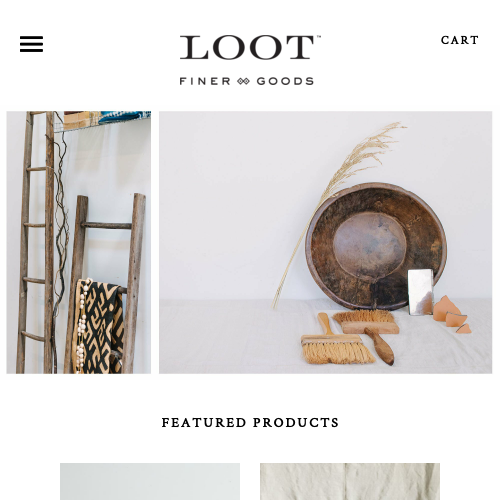
Task: Click the round dark wooden bowl
Action: [x=376, y=246]
